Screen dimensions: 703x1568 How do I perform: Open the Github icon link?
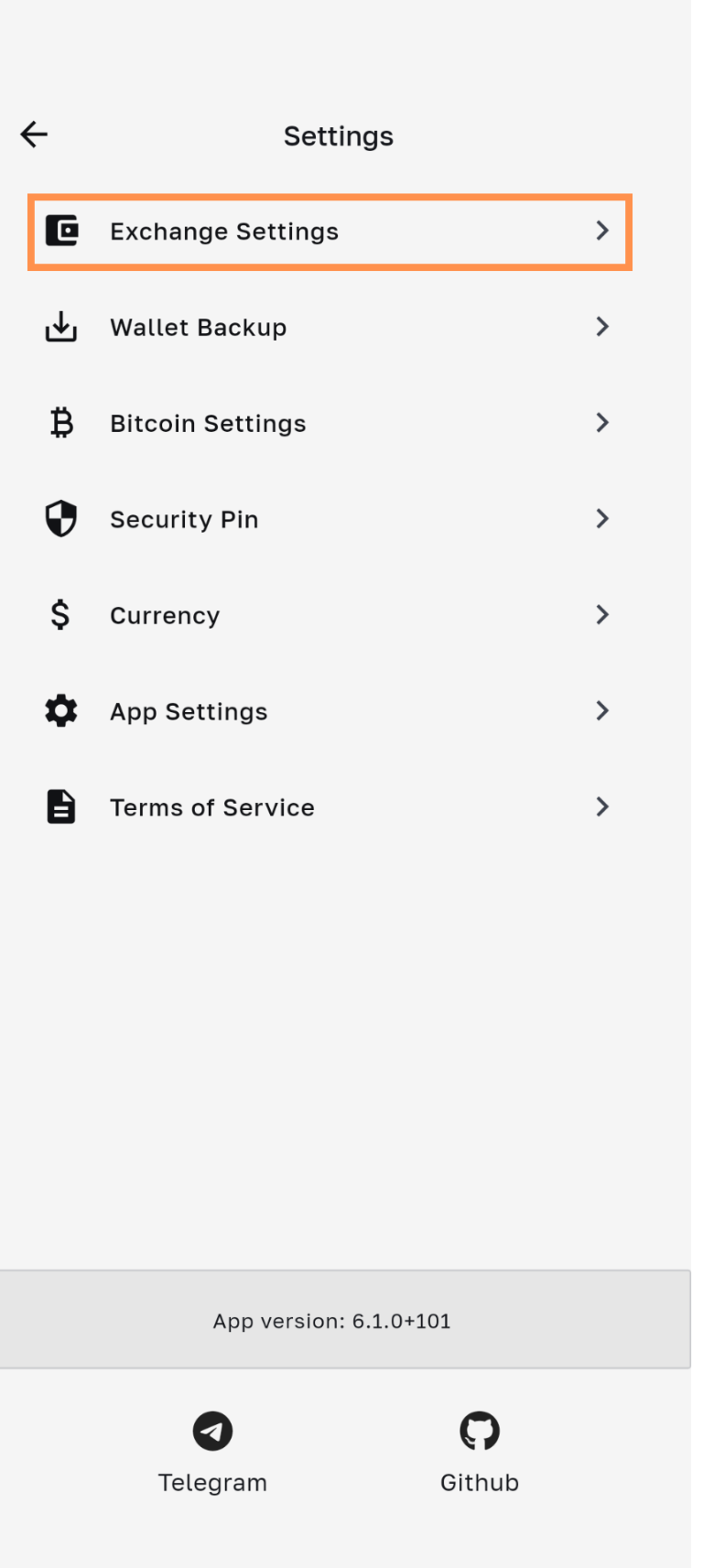click(x=480, y=1431)
